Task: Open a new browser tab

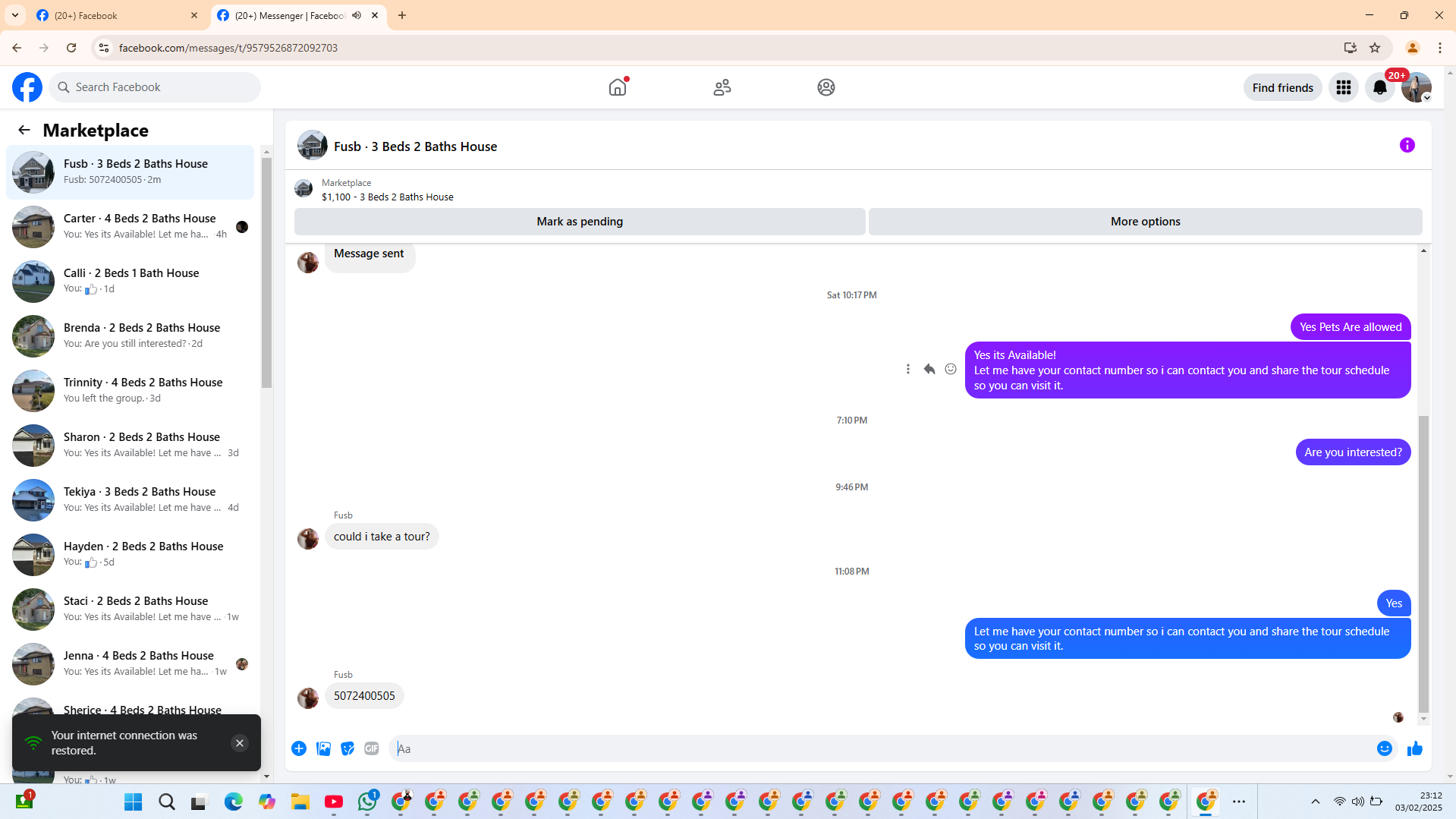Action: pos(402,15)
